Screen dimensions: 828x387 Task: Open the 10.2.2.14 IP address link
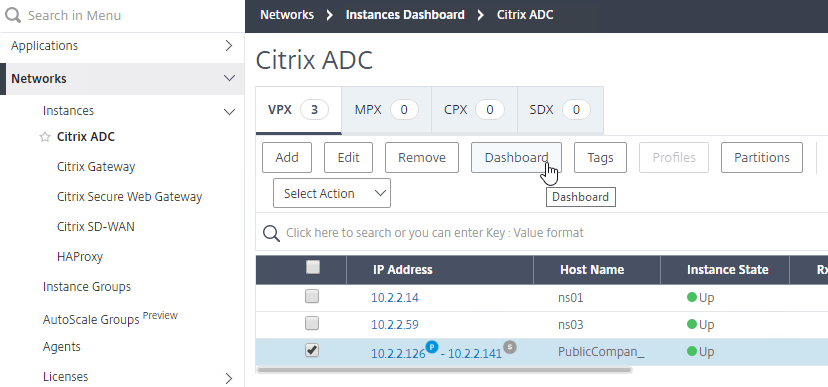tap(394, 297)
